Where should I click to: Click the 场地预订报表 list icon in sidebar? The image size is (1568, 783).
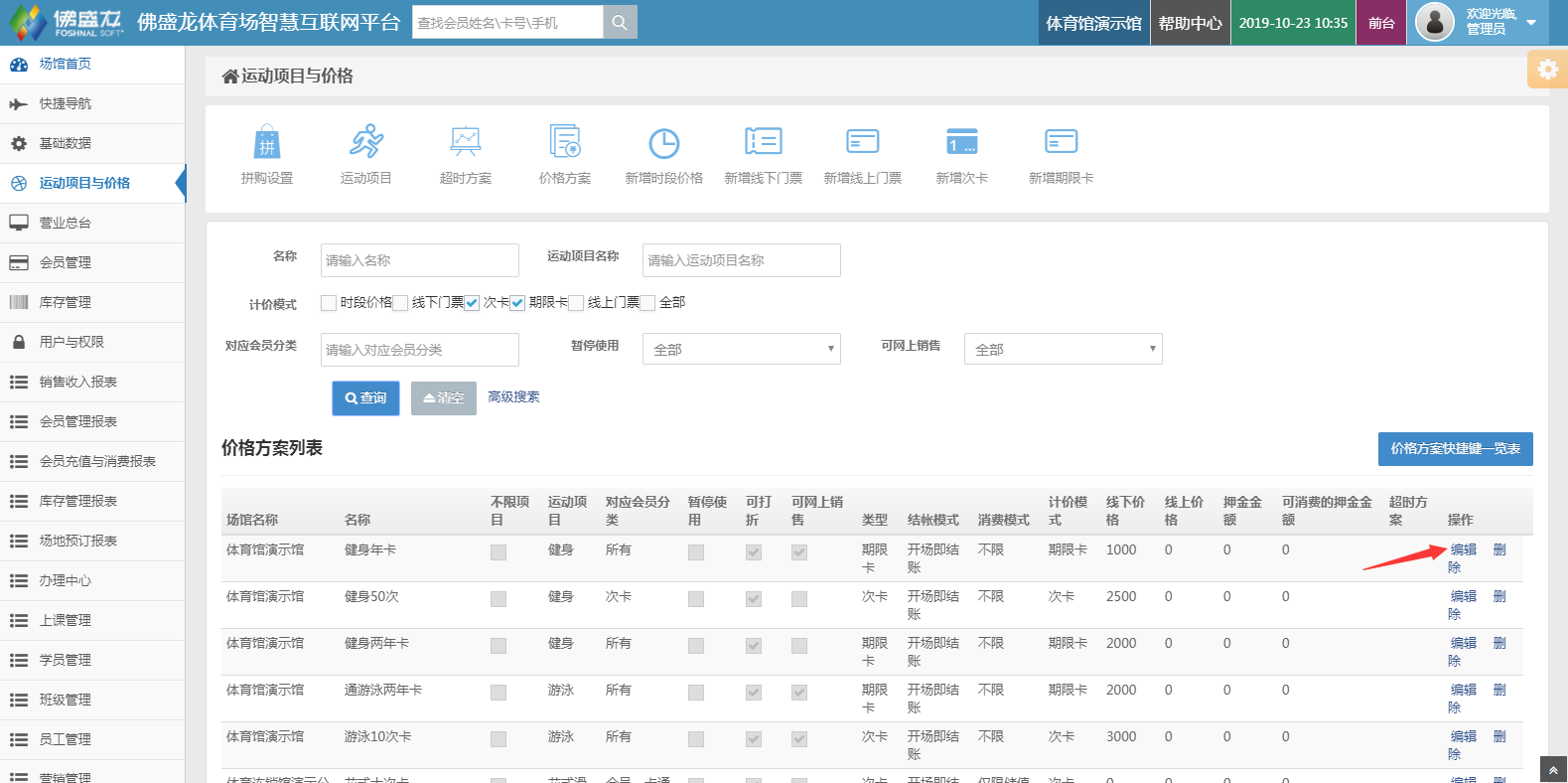pyautogui.click(x=19, y=541)
